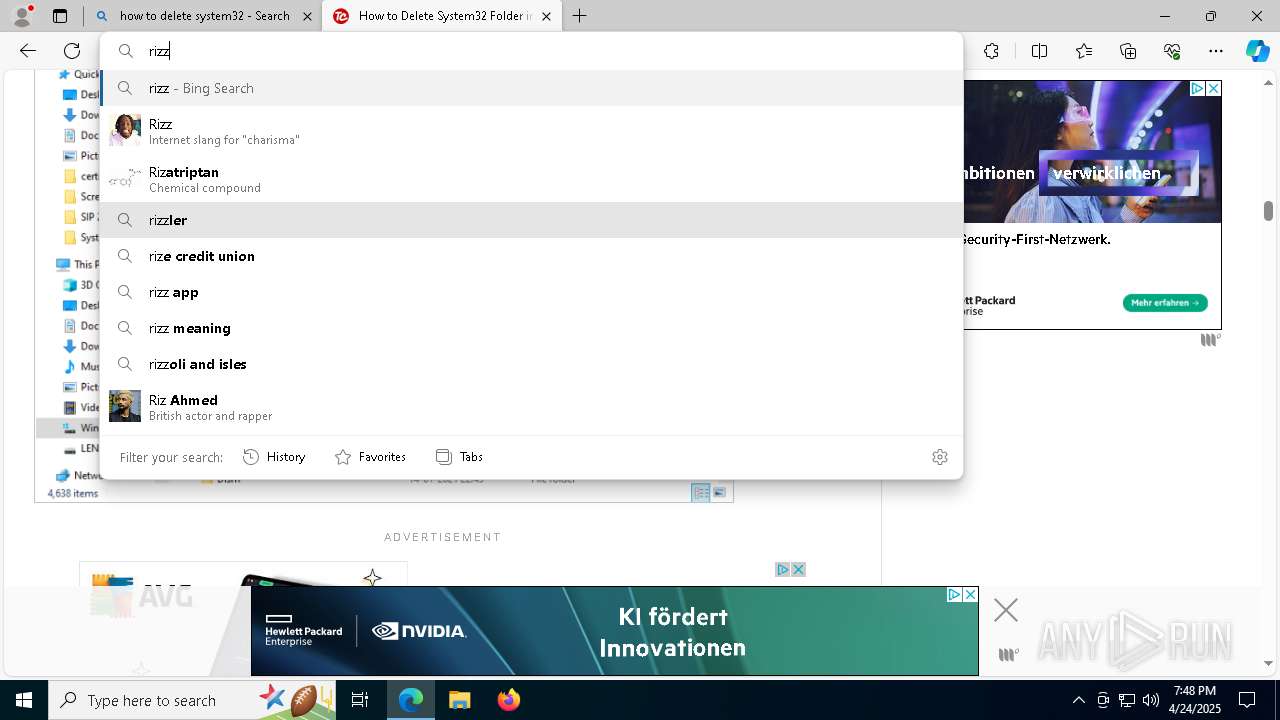The width and height of the screenshot is (1280, 720).
Task: Filter search by Tabs
Action: 460,457
